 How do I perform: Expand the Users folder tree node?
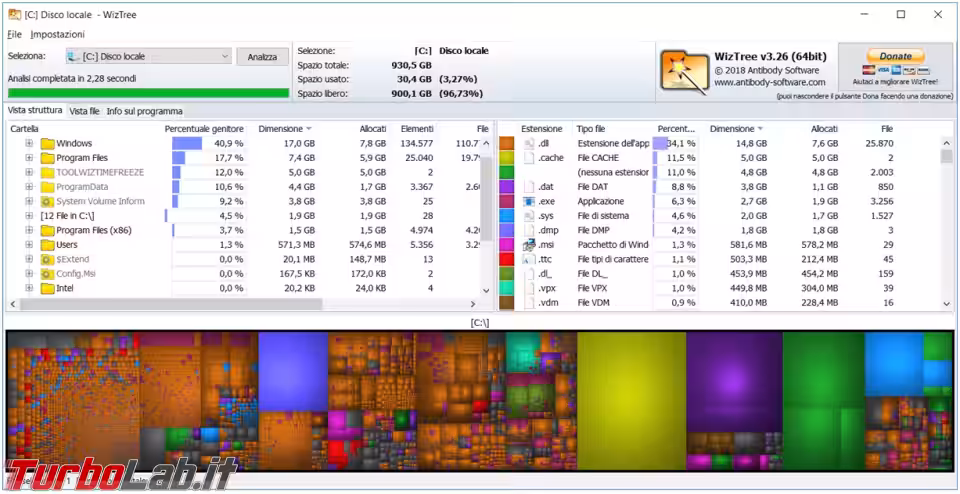click(x=29, y=245)
